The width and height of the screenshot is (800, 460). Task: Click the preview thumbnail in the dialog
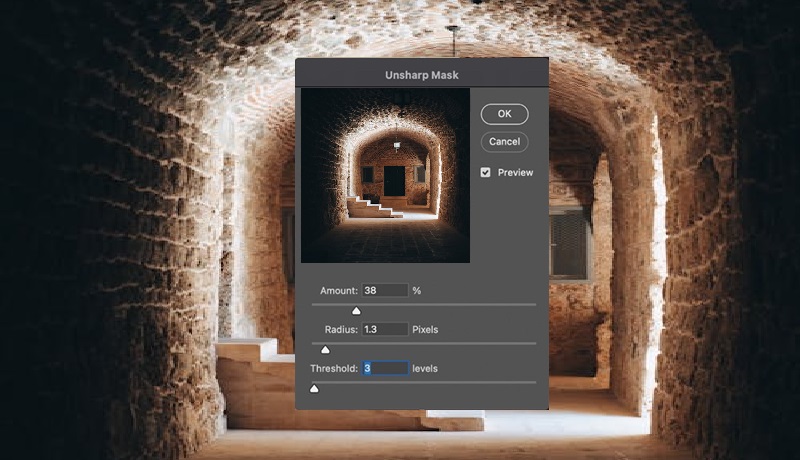(385, 175)
